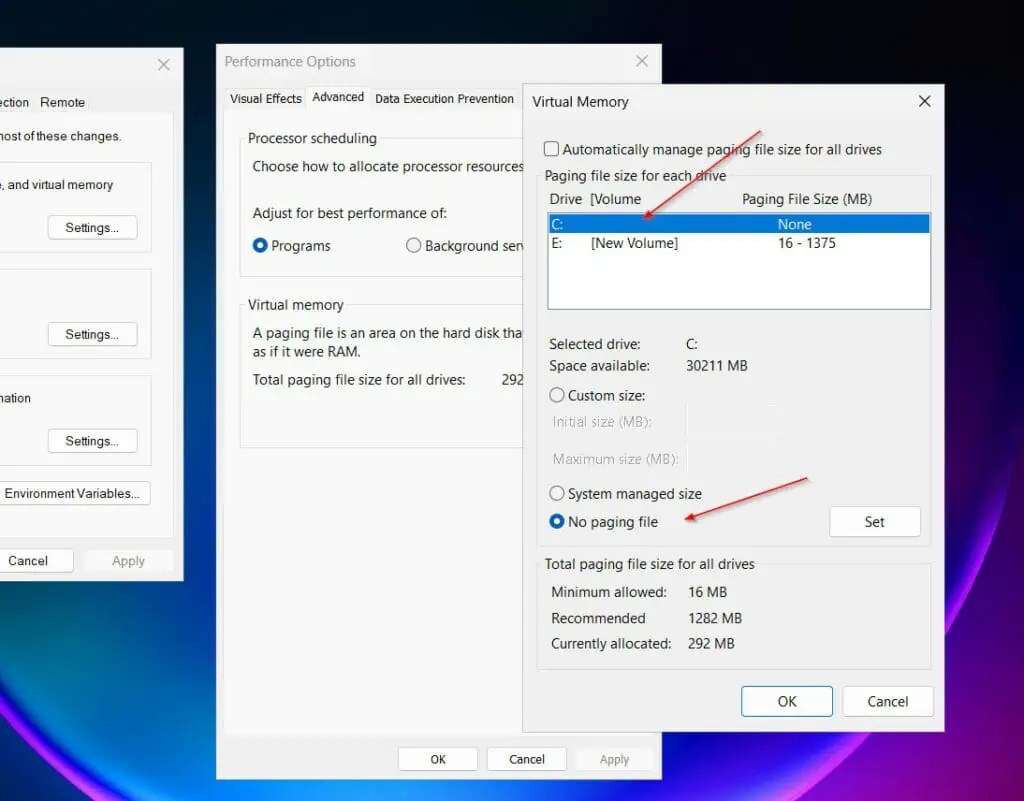Set best performance for Background services
Image resolution: width=1024 pixels, height=801 pixels.
point(414,245)
